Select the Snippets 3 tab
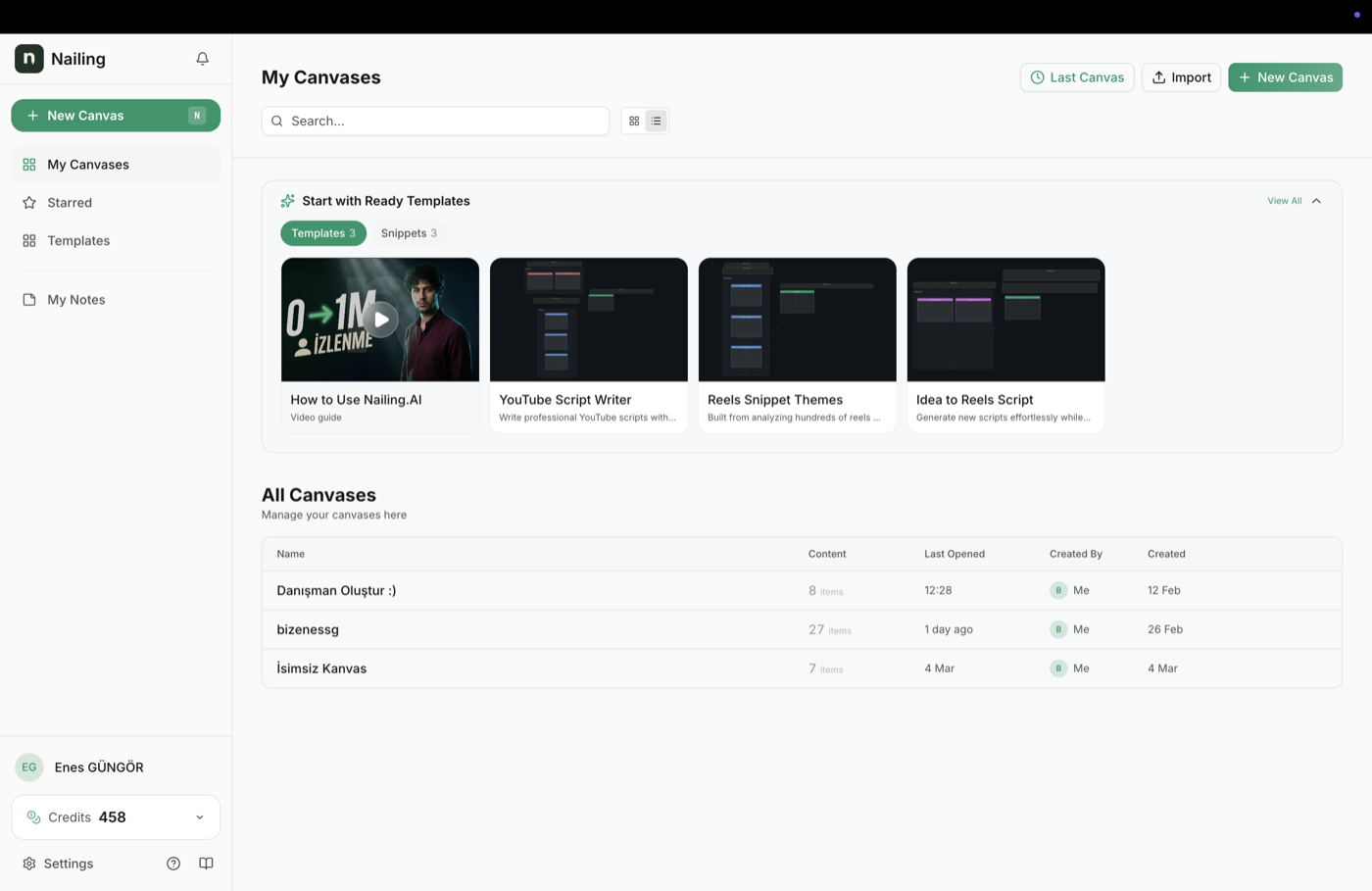 click(409, 233)
